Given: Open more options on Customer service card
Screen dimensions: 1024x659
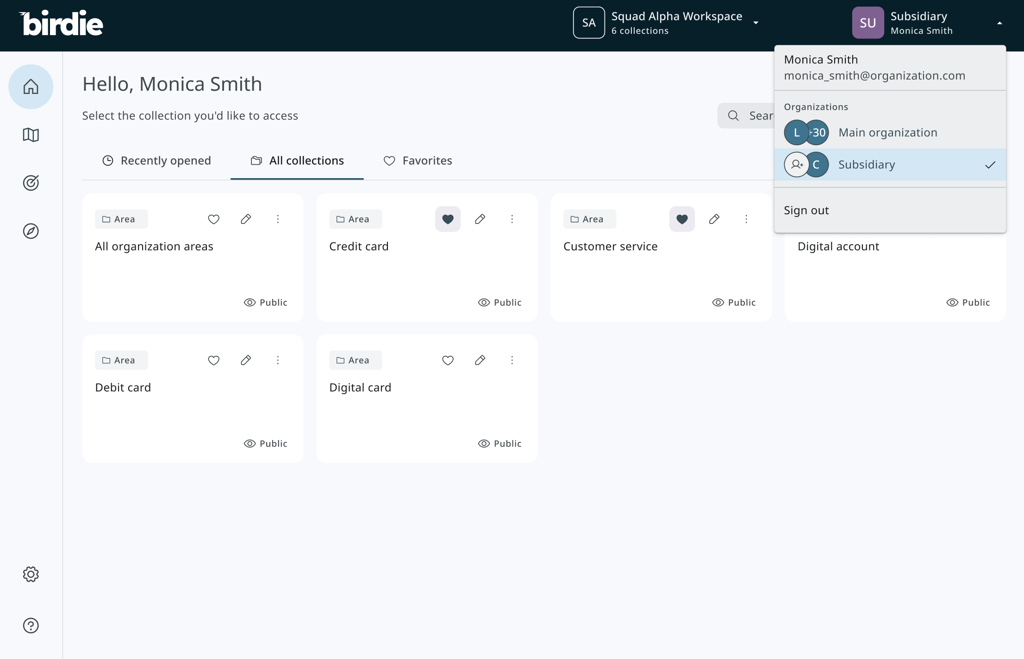Looking at the screenshot, I should click(746, 219).
